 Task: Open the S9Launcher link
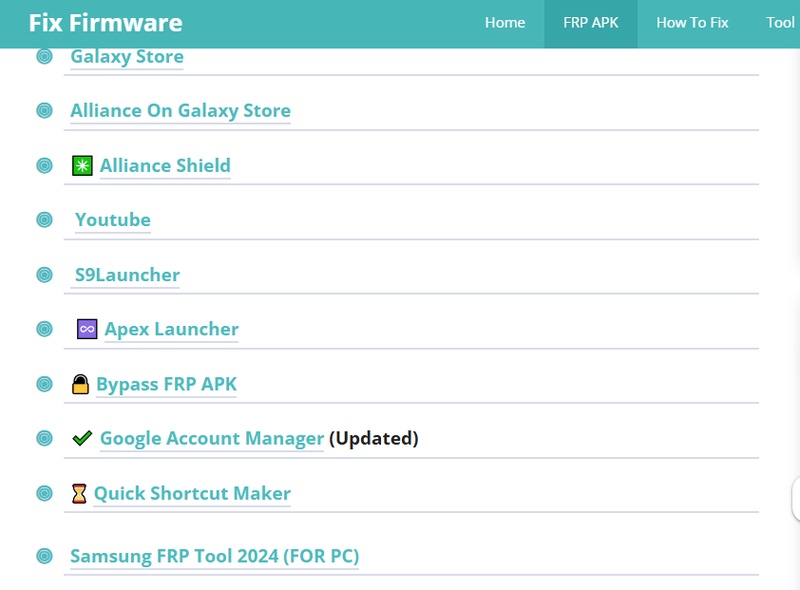[128, 275]
